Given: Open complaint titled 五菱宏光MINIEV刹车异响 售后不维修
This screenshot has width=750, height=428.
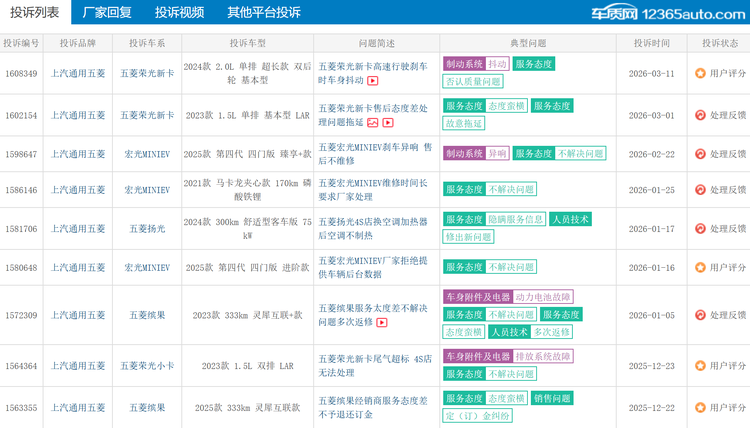Looking at the screenshot, I should coord(375,154).
